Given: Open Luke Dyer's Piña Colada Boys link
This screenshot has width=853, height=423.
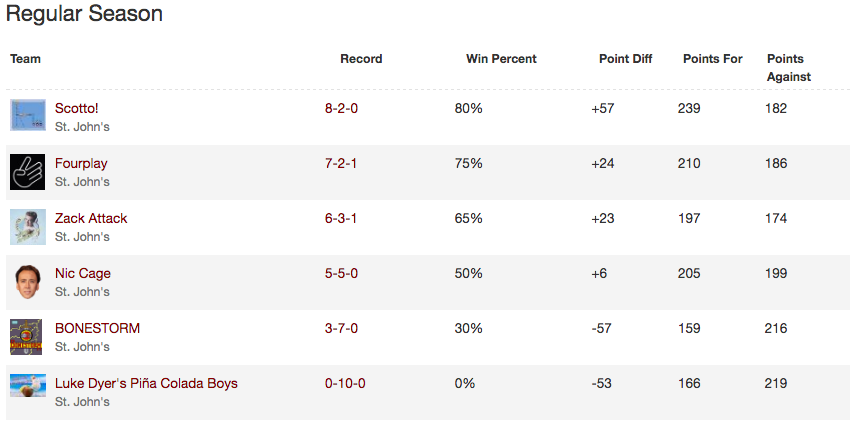Looking at the screenshot, I should pyautogui.click(x=146, y=383).
